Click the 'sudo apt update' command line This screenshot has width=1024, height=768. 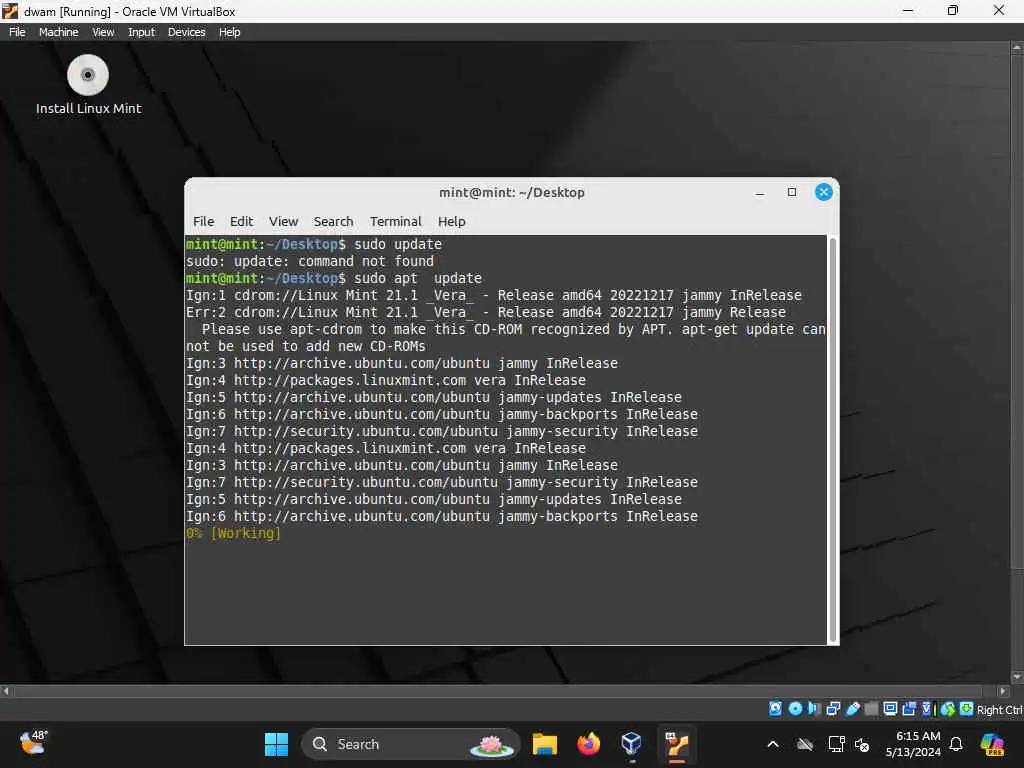pyautogui.click(x=334, y=278)
